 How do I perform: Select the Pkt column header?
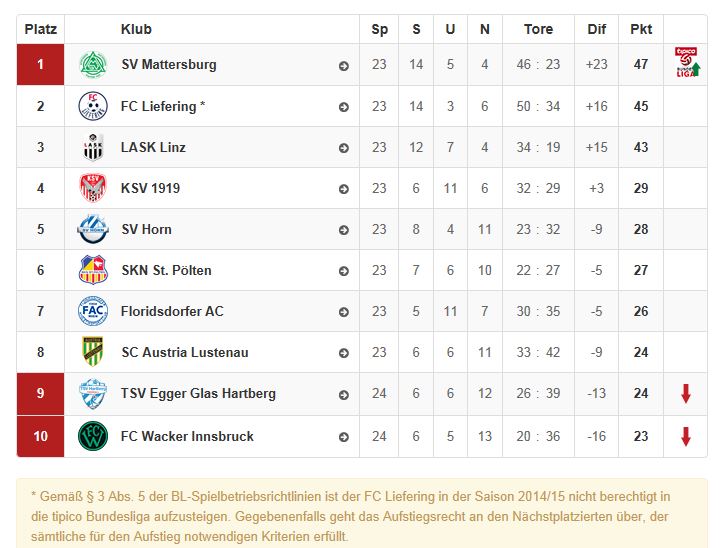click(641, 29)
